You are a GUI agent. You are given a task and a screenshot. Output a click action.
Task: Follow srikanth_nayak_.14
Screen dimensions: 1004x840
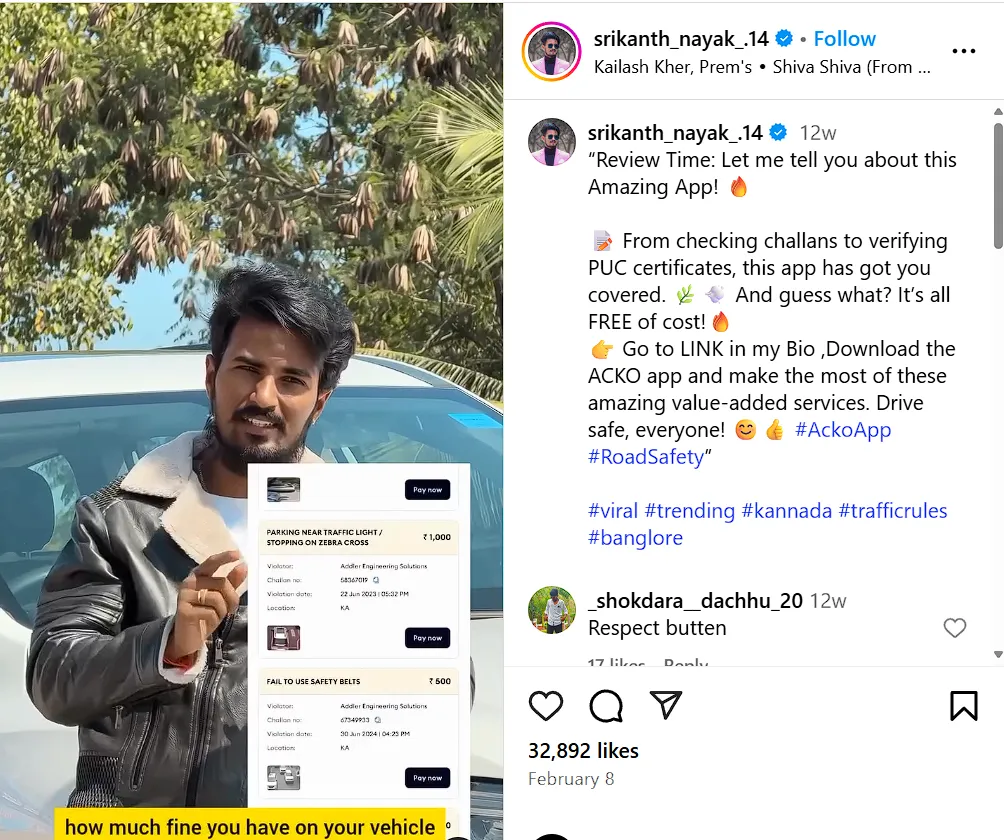tap(845, 38)
